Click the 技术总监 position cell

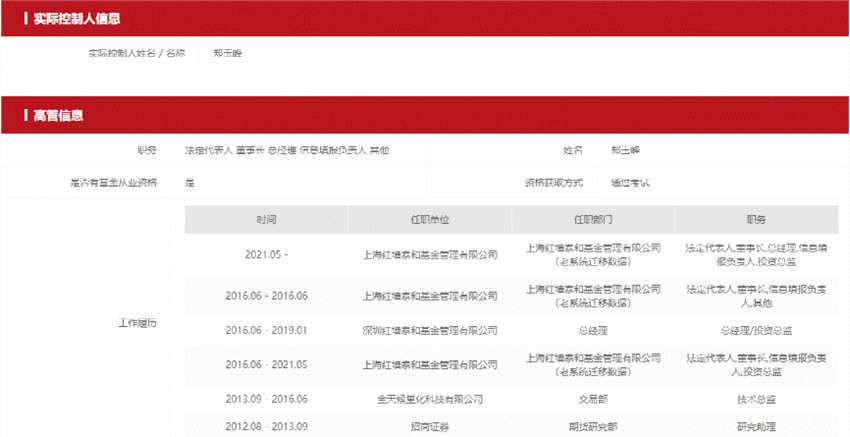pyautogui.click(x=757, y=399)
